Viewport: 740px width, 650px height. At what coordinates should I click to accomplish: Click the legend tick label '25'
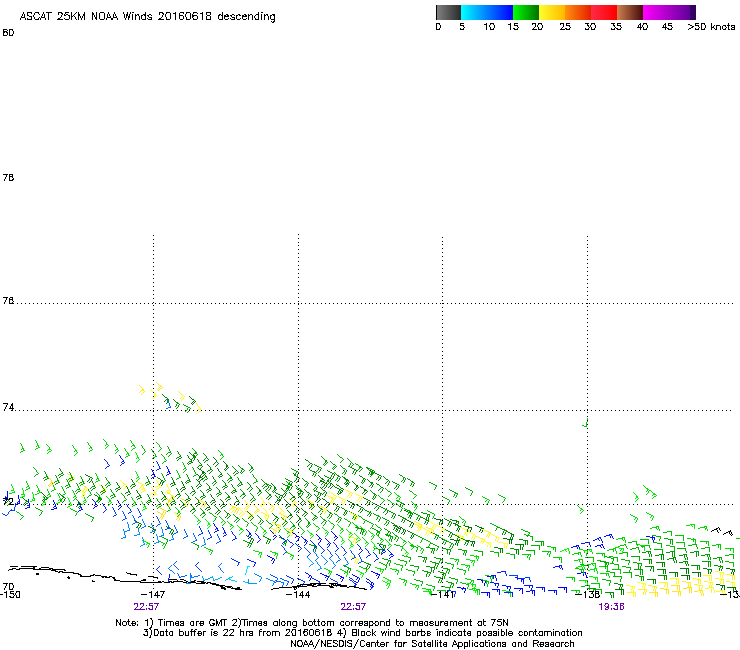(x=565, y=27)
